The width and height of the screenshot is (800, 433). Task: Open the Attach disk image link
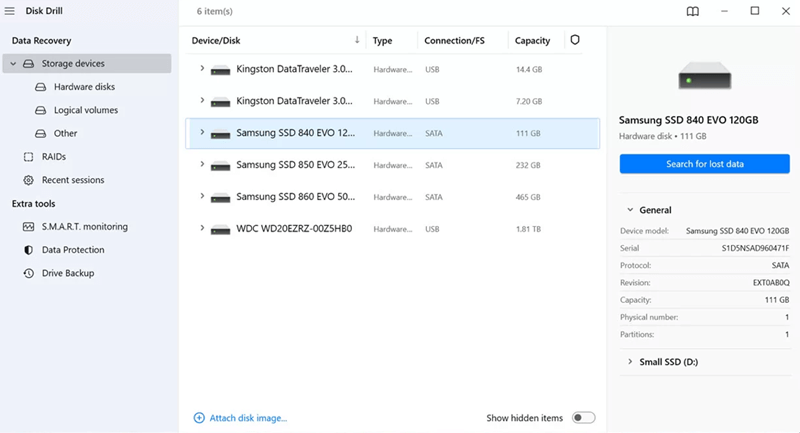248,418
